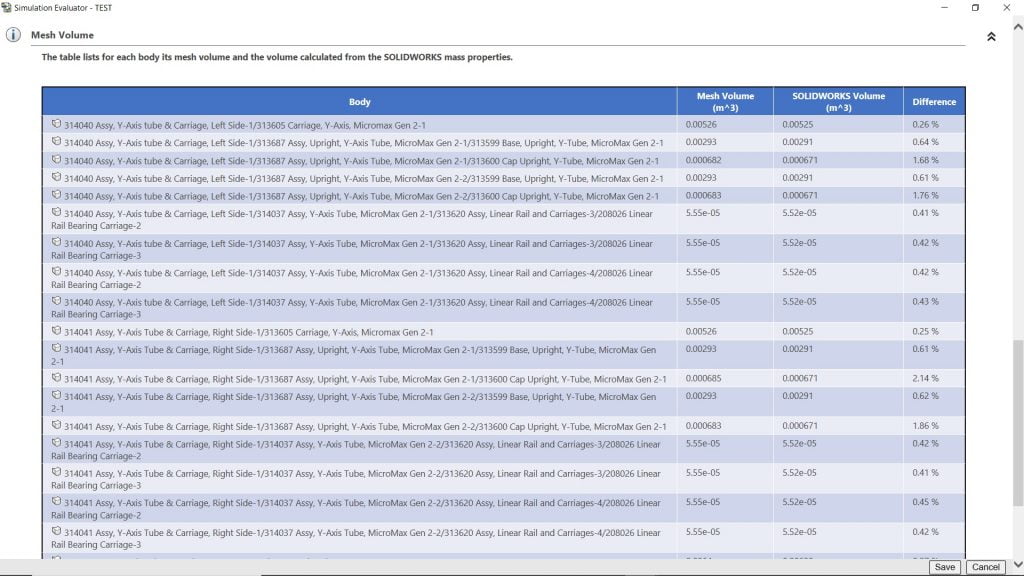1024x576 pixels.
Task: Click body icon in the 2.14 % difference row
Action: tap(56, 378)
